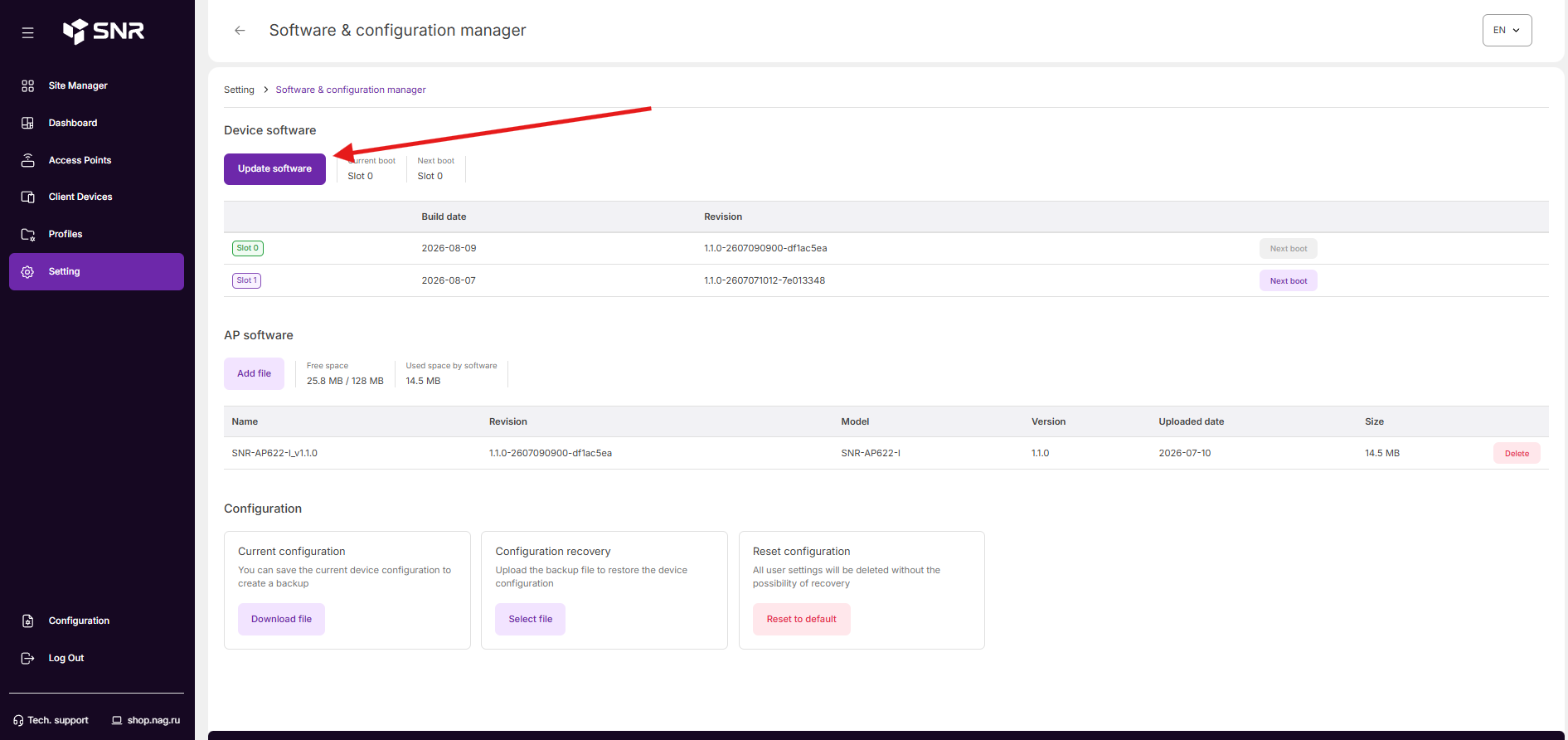
Task: Click the Reset configuration card title
Action: (801, 551)
